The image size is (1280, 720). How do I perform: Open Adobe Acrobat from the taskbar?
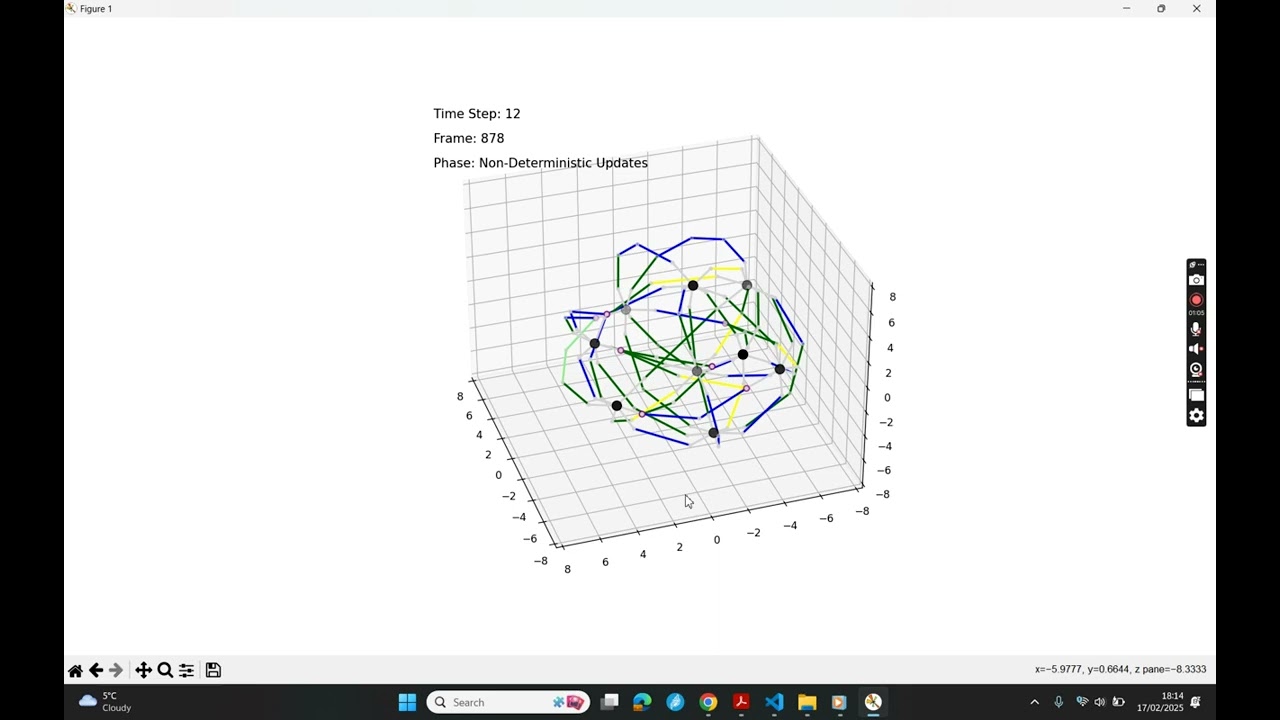point(741,702)
